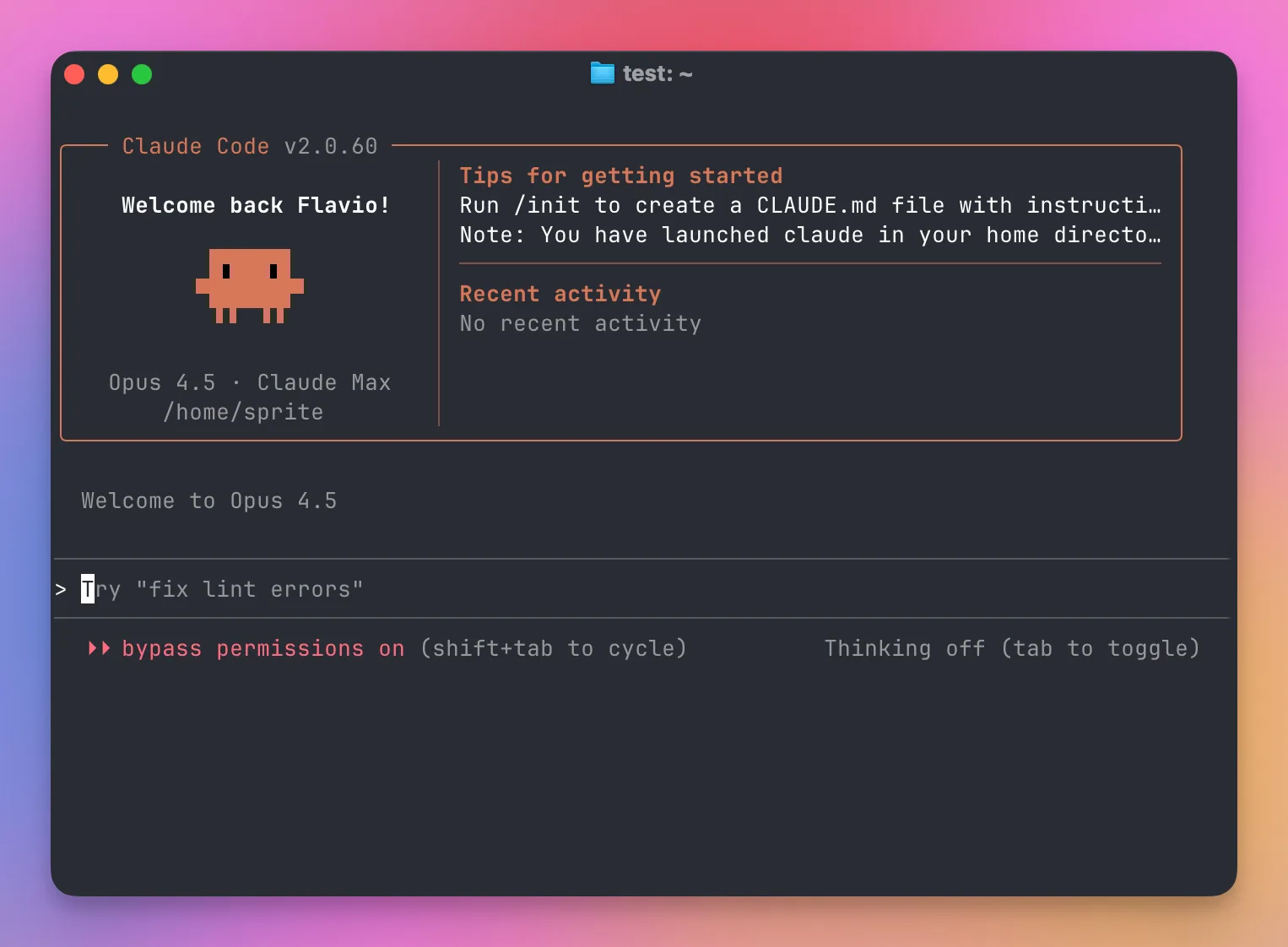Click the "Welcome to Opus 4.5" message

pyautogui.click(x=209, y=501)
